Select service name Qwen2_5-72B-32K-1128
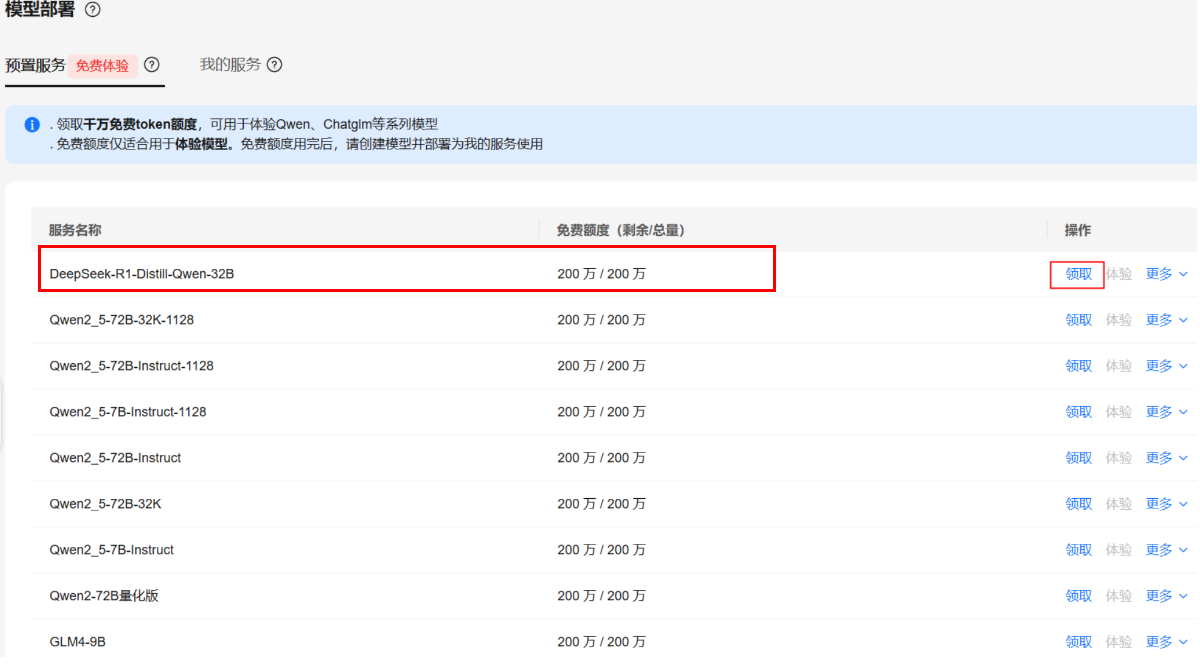Viewport: 1200px width, 669px height. (122, 320)
